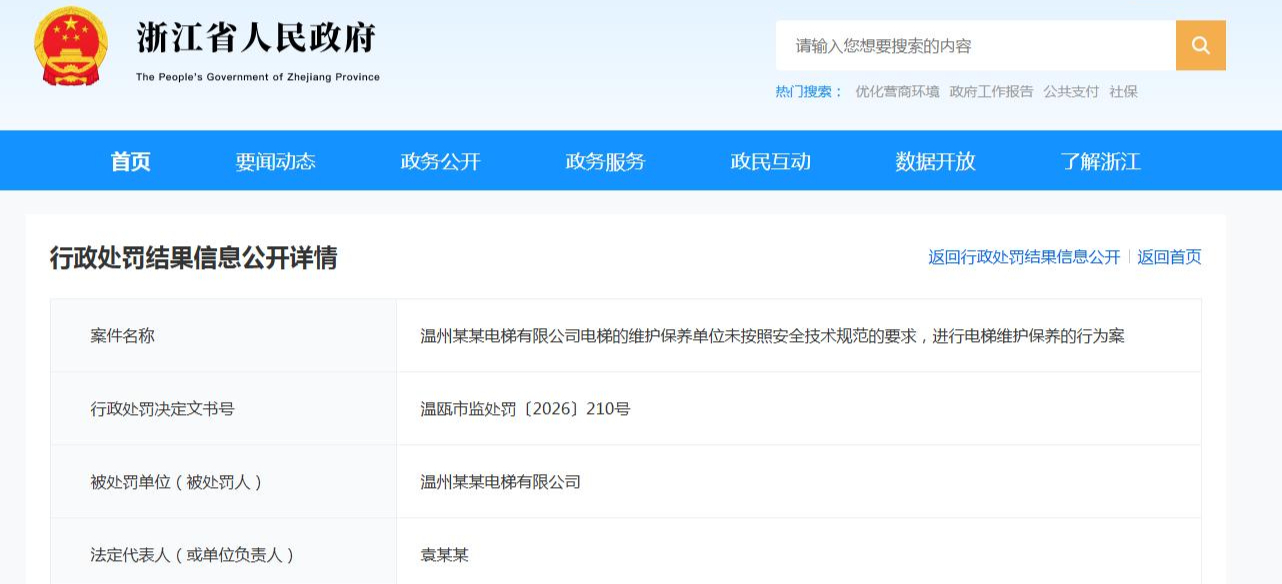Click the English subtitle People's Government of Zhejiang
1282x584 pixels.
pyautogui.click(x=258, y=77)
